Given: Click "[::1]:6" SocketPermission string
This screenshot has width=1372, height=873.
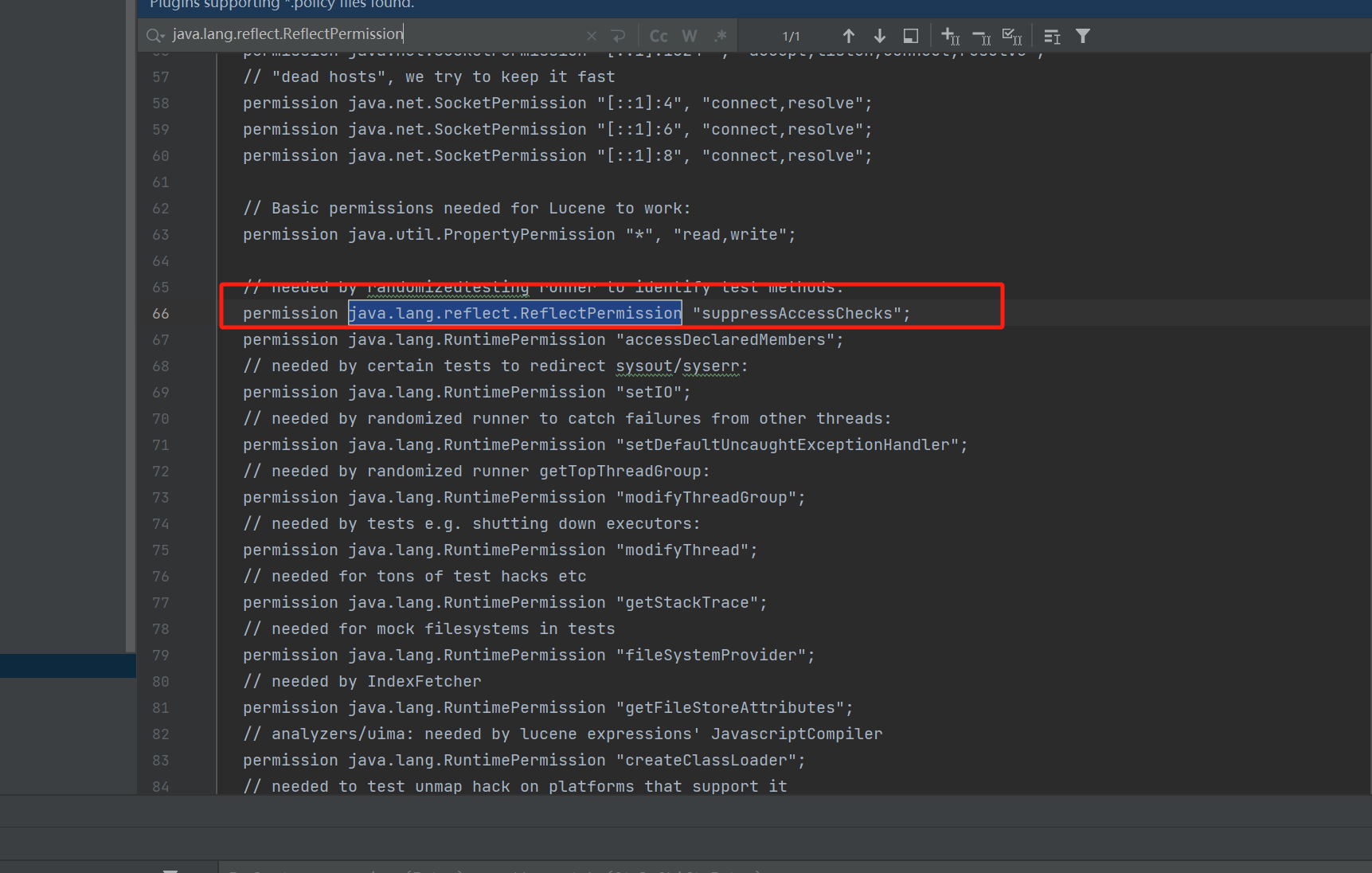Looking at the screenshot, I should 639,130.
